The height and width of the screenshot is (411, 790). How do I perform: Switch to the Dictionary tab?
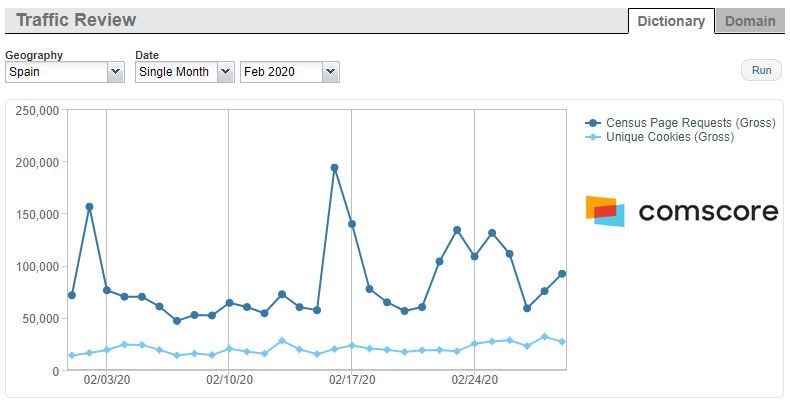670,21
